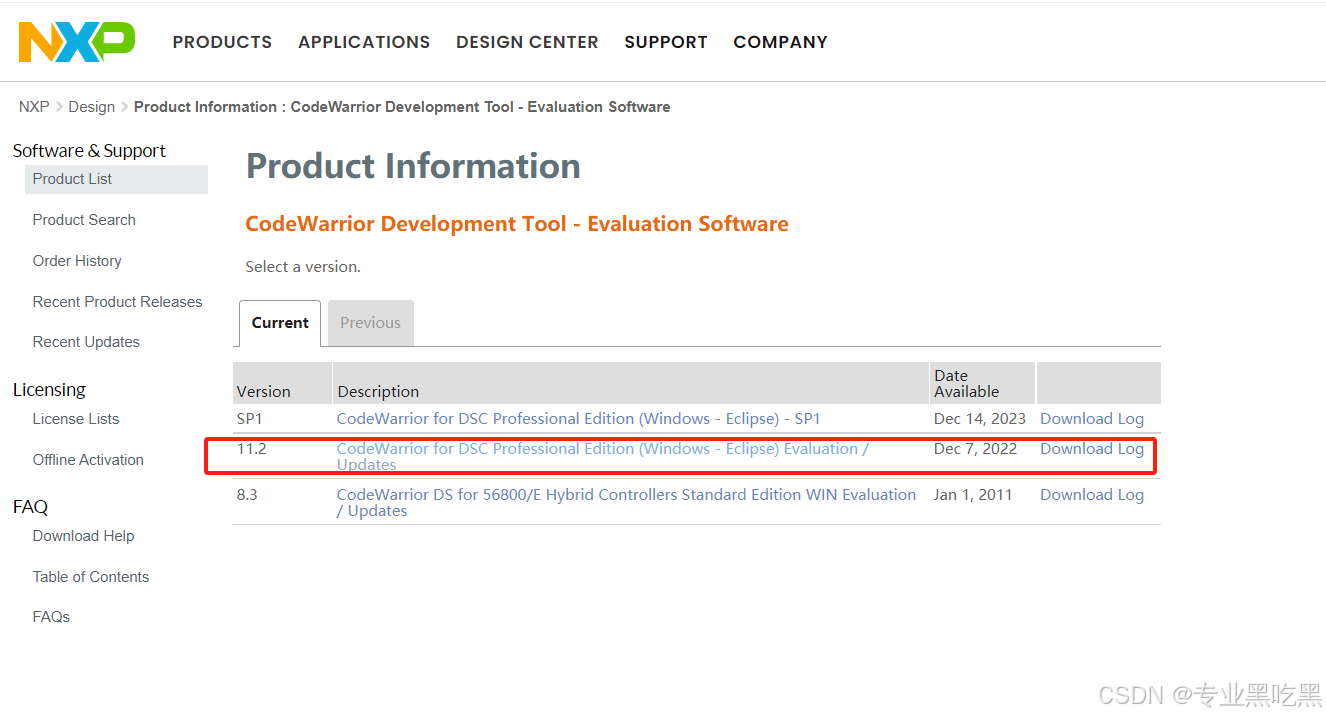
Task: Open CodeWarrior DSC Professional SP1 link
Action: (x=578, y=419)
